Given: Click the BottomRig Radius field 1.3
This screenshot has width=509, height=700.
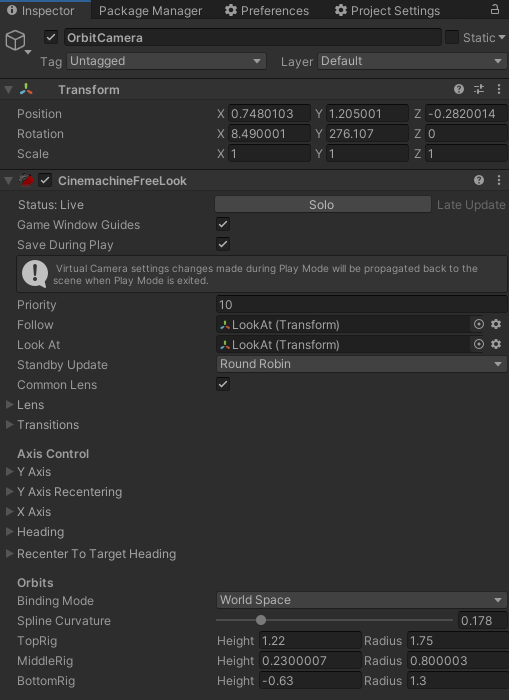Looking at the screenshot, I should [457, 681].
